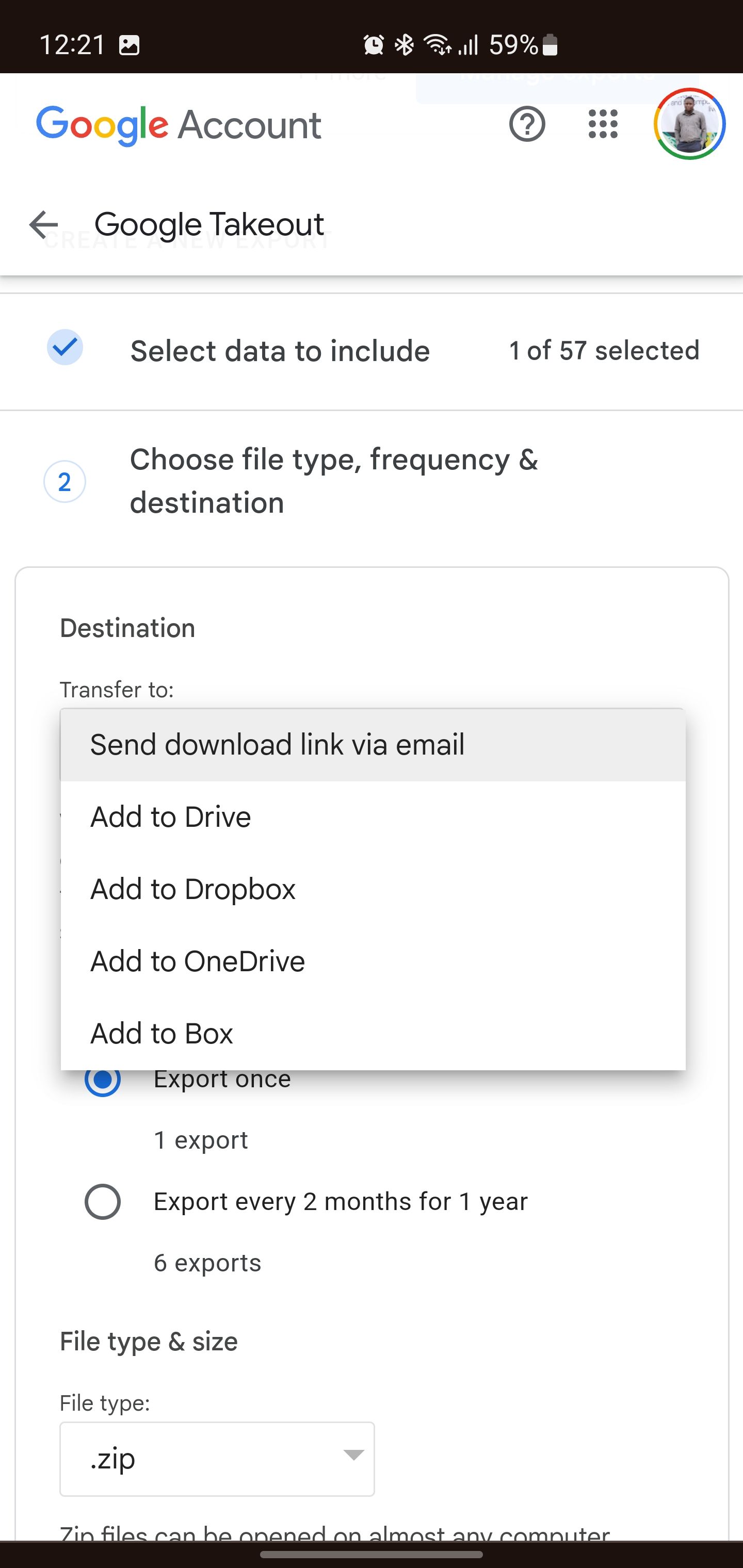Screen dimensions: 743x1568
Task: Open the Google apps grid icon
Action: [x=603, y=124]
